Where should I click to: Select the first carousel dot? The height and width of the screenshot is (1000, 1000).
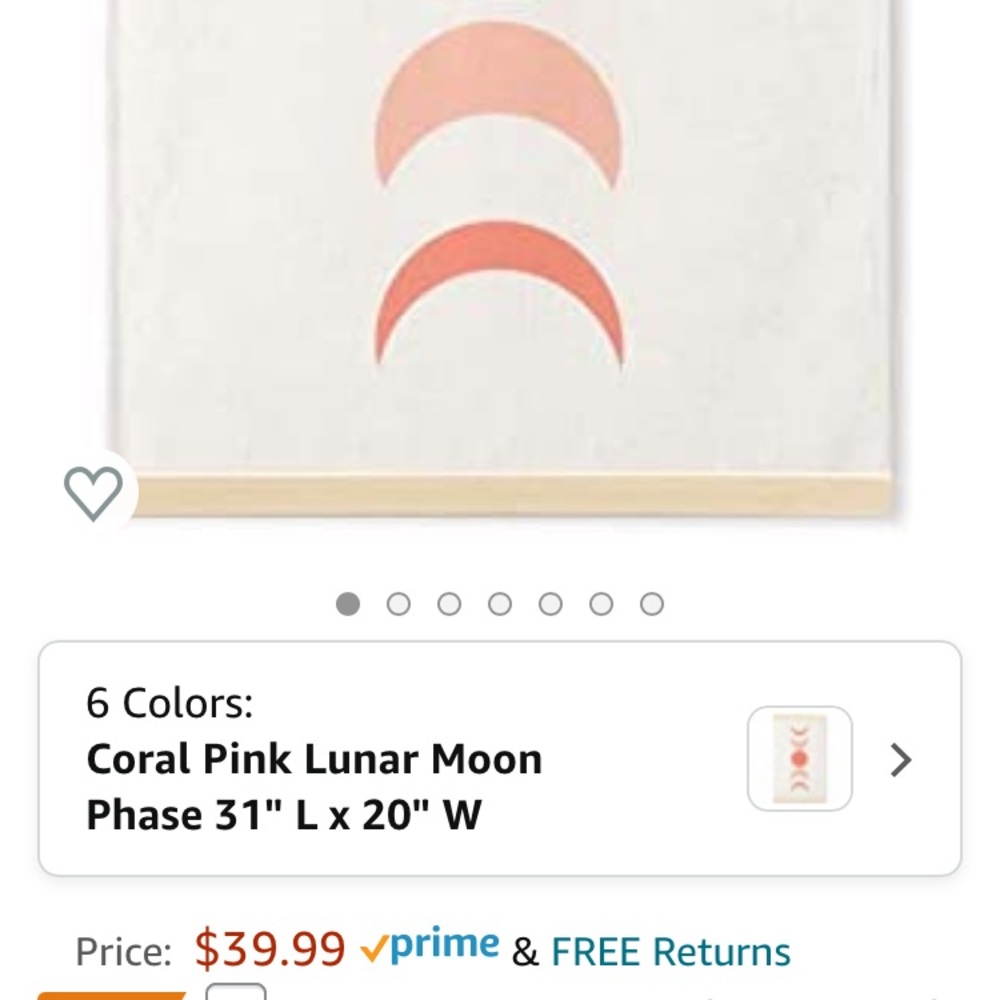click(x=348, y=603)
